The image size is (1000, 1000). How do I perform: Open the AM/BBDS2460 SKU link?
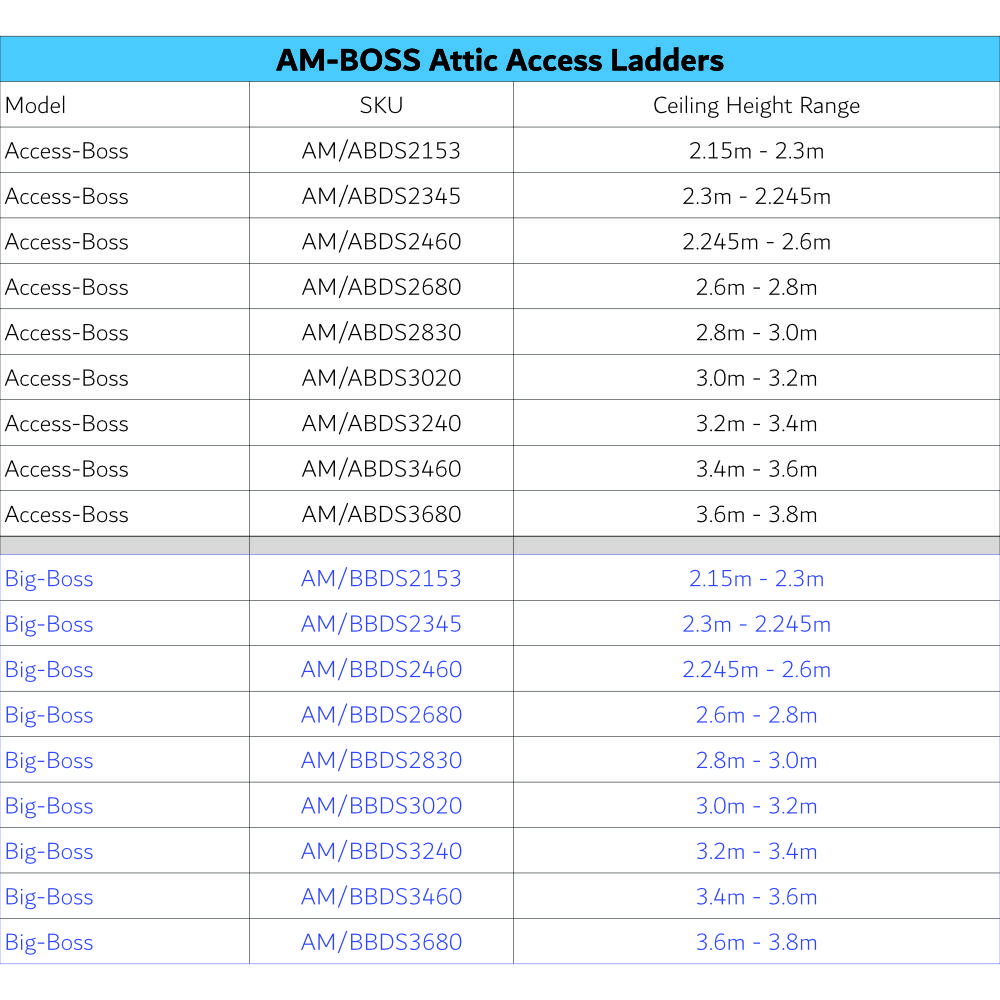(381, 669)
